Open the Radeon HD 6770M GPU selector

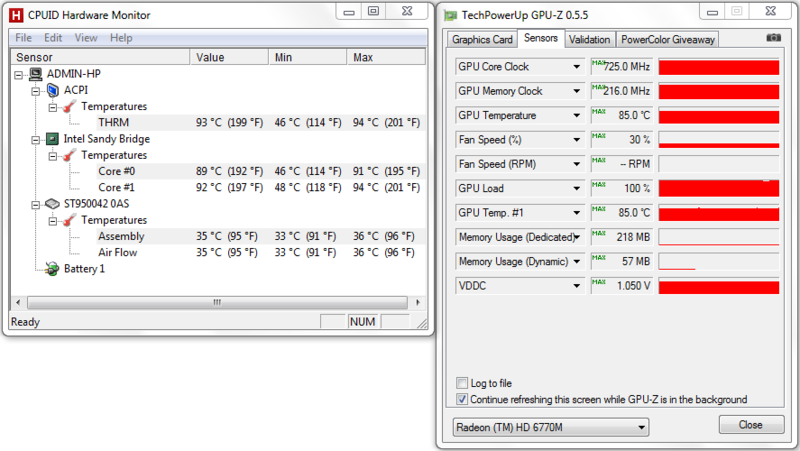[x=551, y=427]
